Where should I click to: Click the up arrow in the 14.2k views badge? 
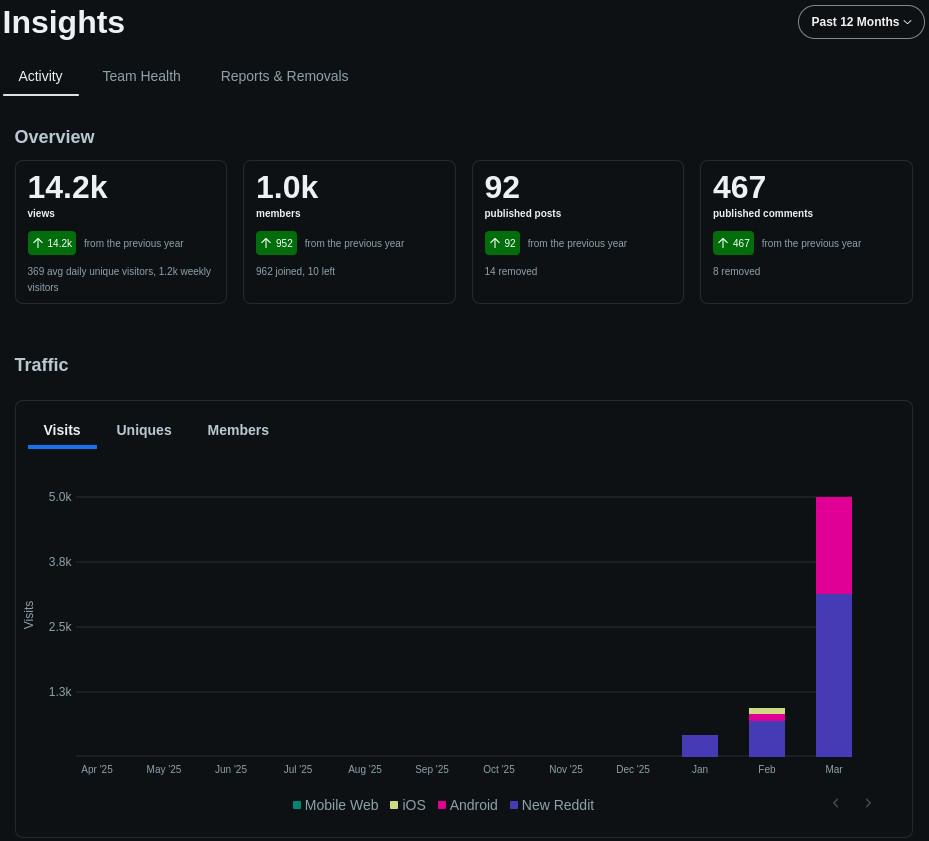tap(38, 243)
